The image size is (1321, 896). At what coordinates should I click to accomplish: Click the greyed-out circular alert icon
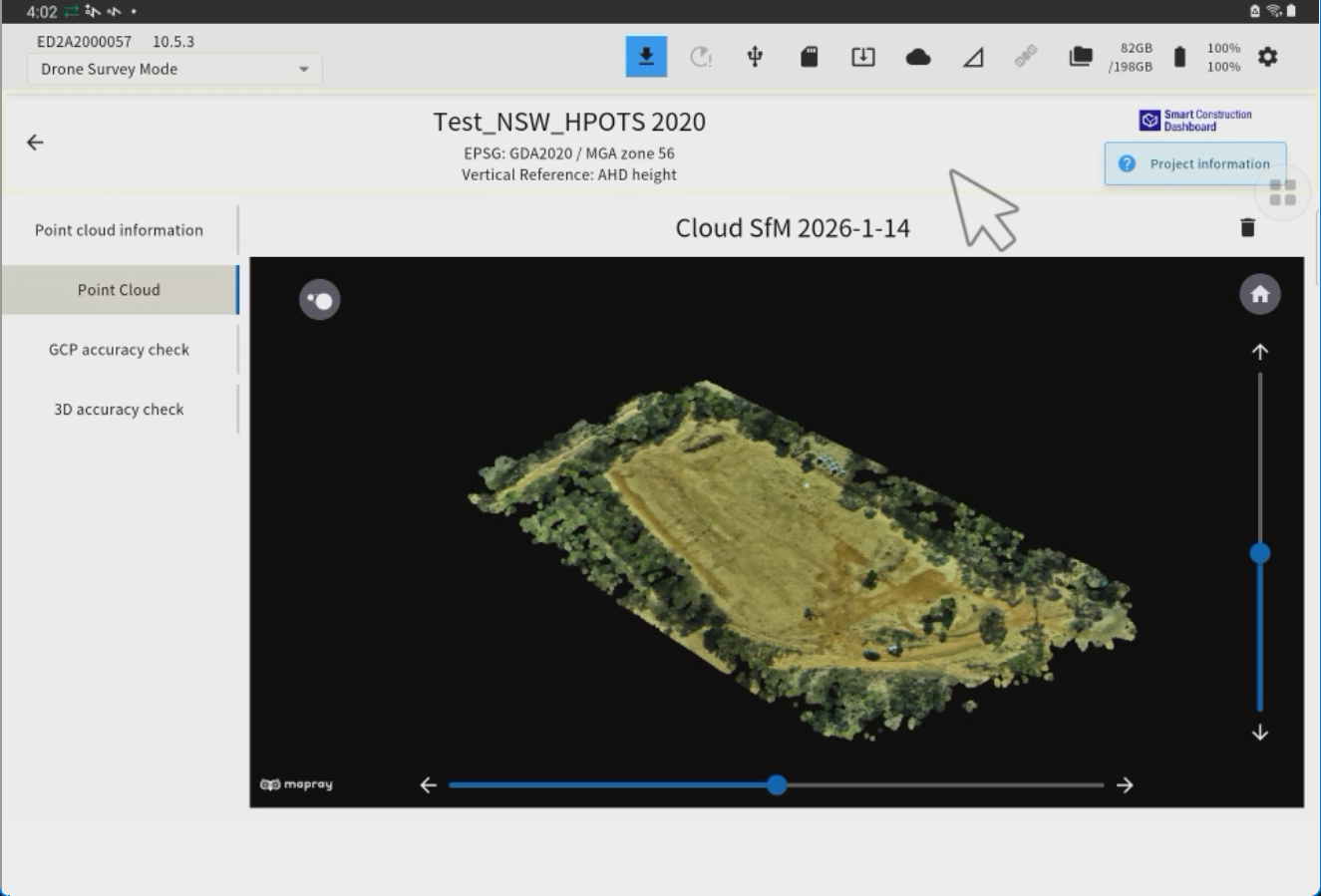[701, 57]
